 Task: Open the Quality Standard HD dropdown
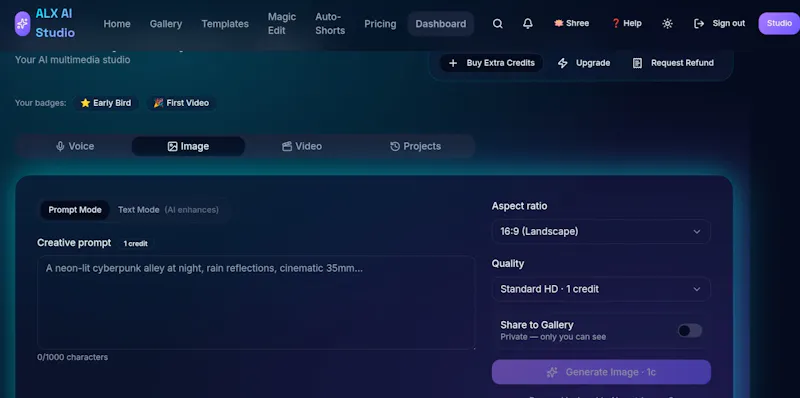tap(601, 289)
